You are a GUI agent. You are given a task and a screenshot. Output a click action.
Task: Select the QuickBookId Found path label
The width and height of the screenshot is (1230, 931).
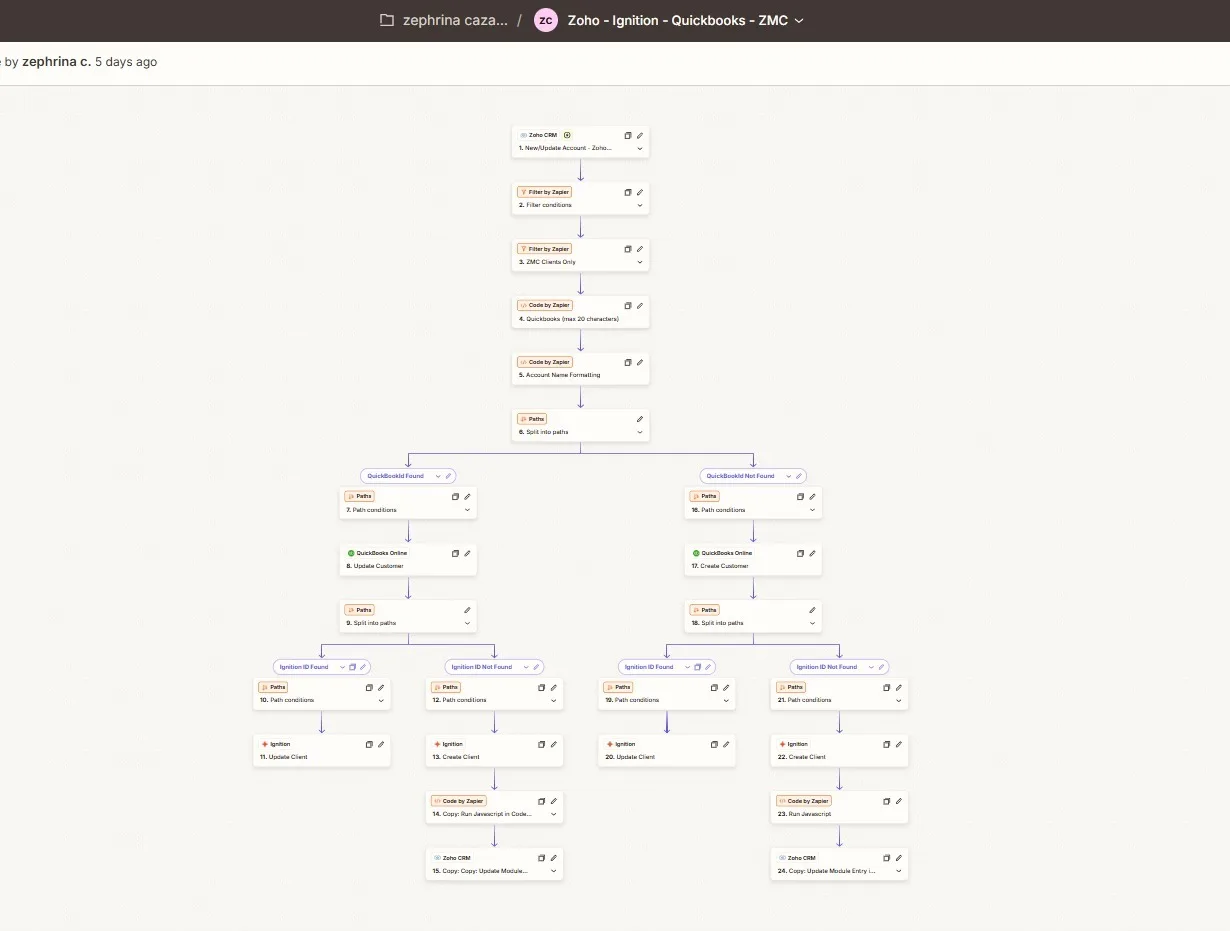click(396, 476)
